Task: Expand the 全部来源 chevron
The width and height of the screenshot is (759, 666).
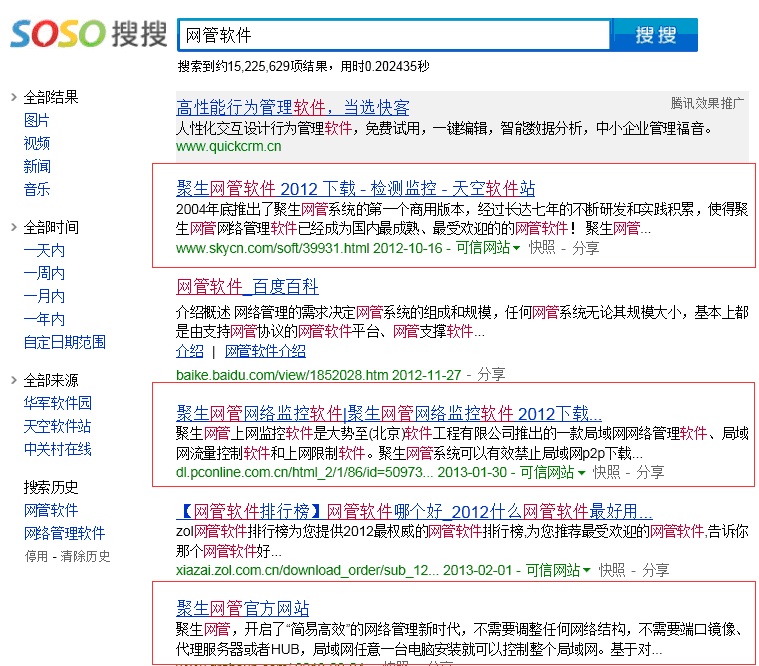Action: tap(14, 380)
